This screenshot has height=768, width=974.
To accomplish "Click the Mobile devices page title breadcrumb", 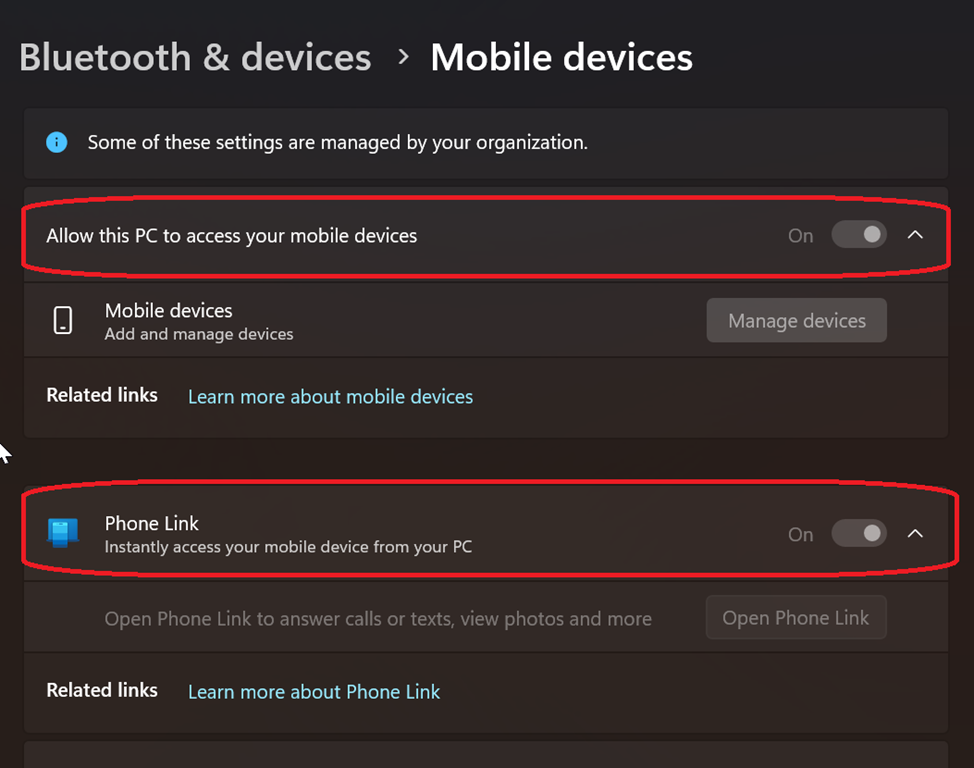I will point(561,57).
